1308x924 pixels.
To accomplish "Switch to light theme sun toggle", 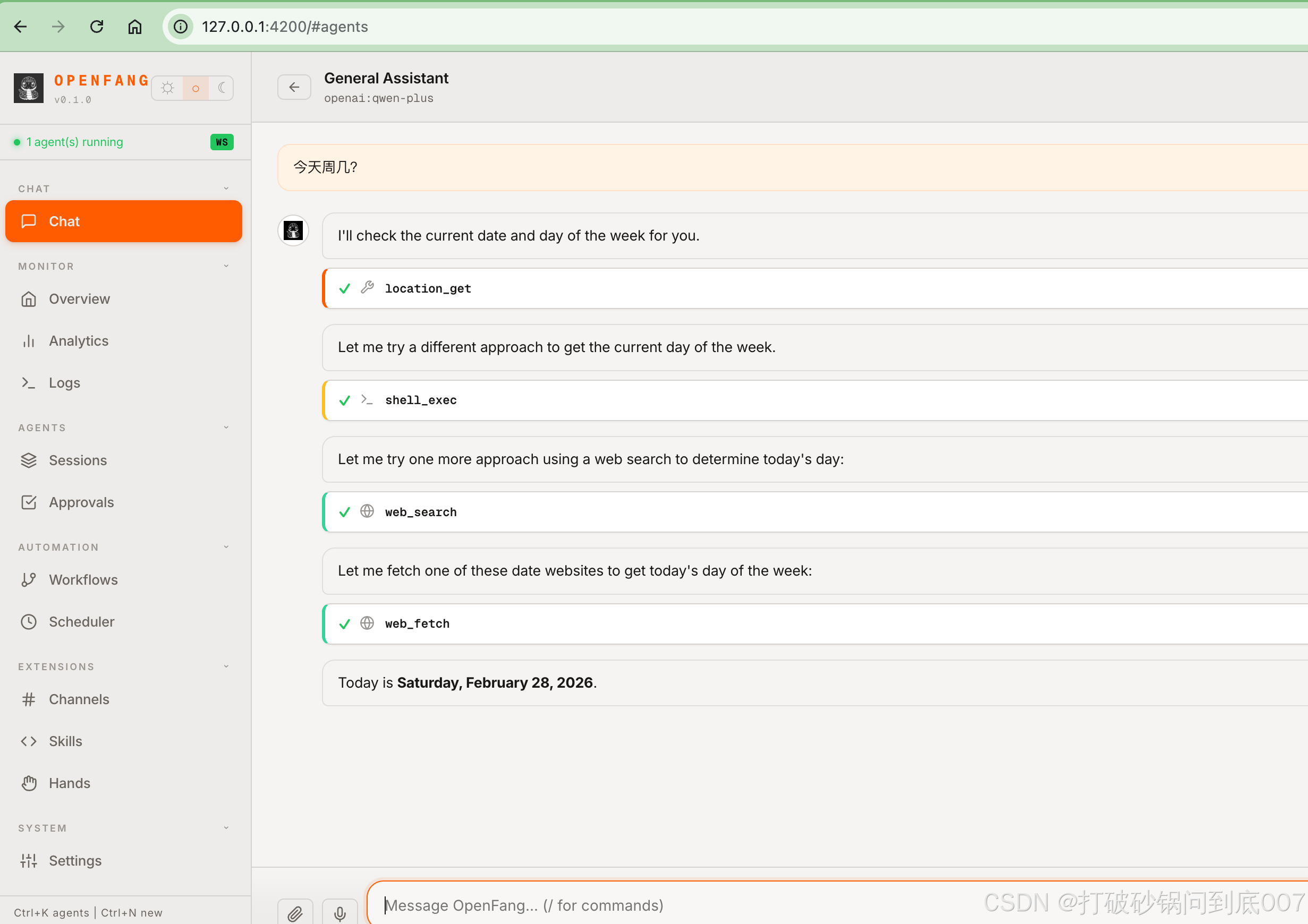I will (x=167, y=88).
